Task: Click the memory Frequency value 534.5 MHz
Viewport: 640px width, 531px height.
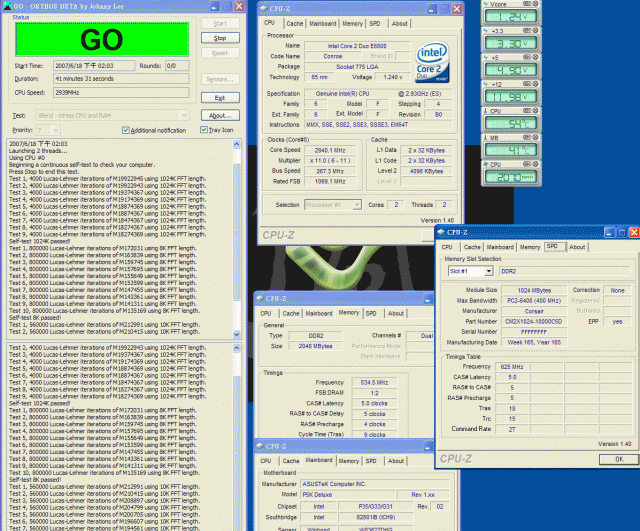Action: 374,383
